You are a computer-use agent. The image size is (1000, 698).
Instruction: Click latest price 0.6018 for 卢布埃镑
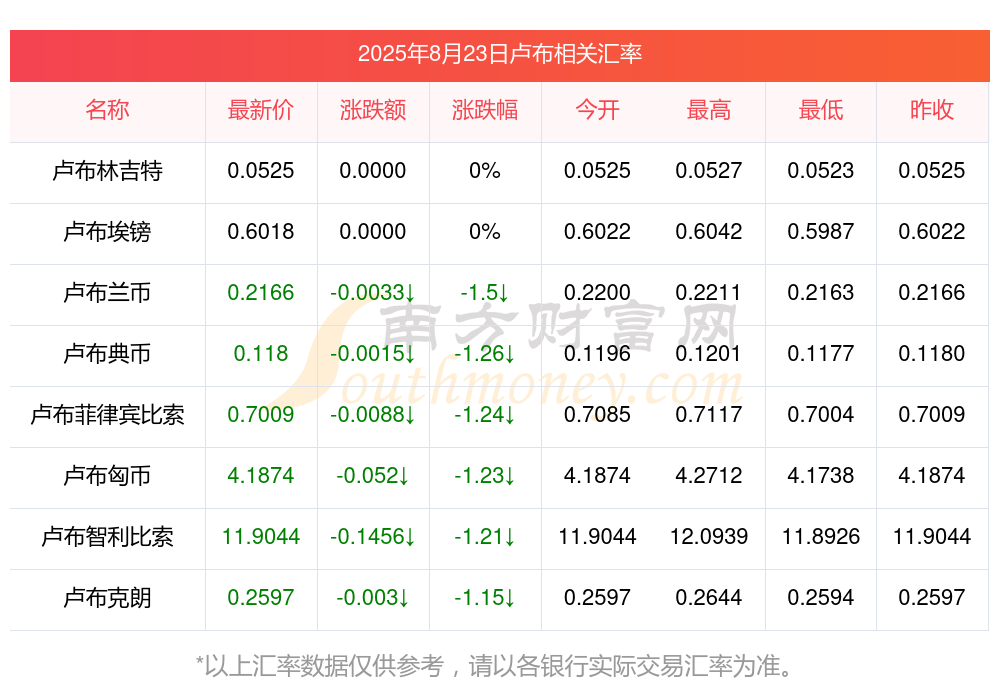pos(261,232)
